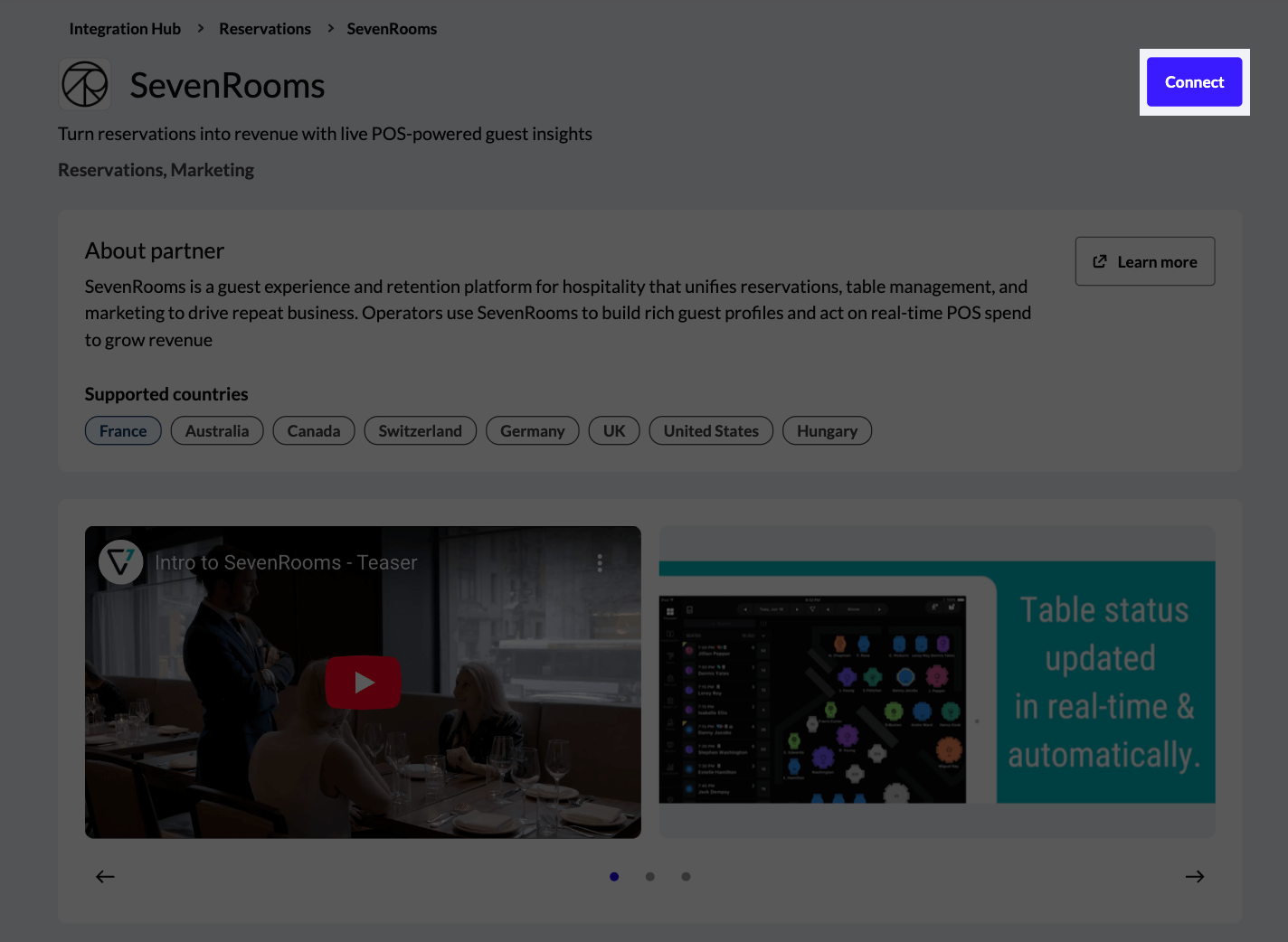
Task: Jump to the second carousel slide dot
Action: coord(650,876)
